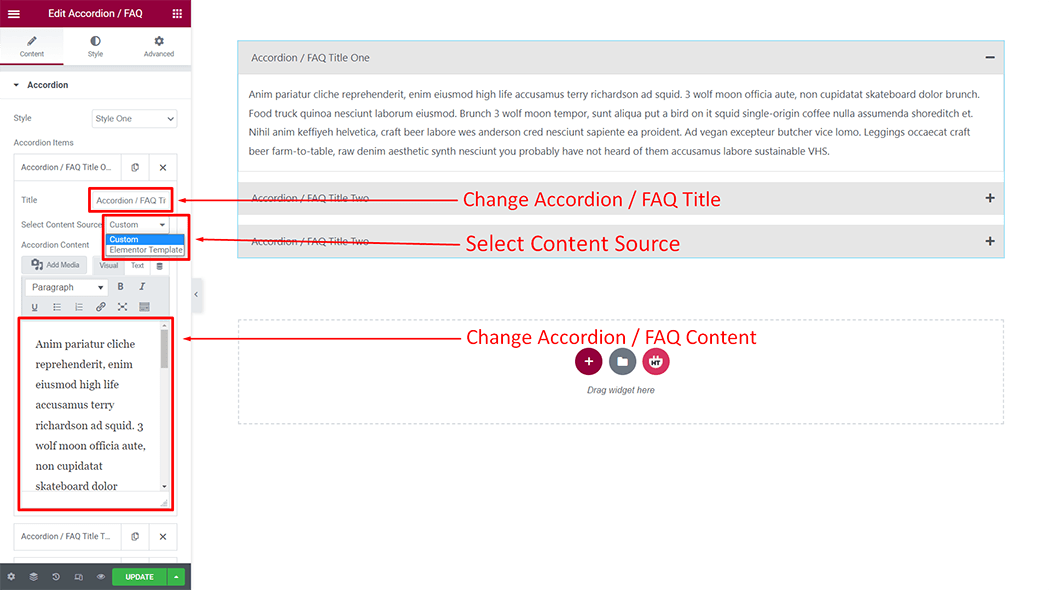
Task: Open responsive mode from the footer
Action: pos(79,577)
